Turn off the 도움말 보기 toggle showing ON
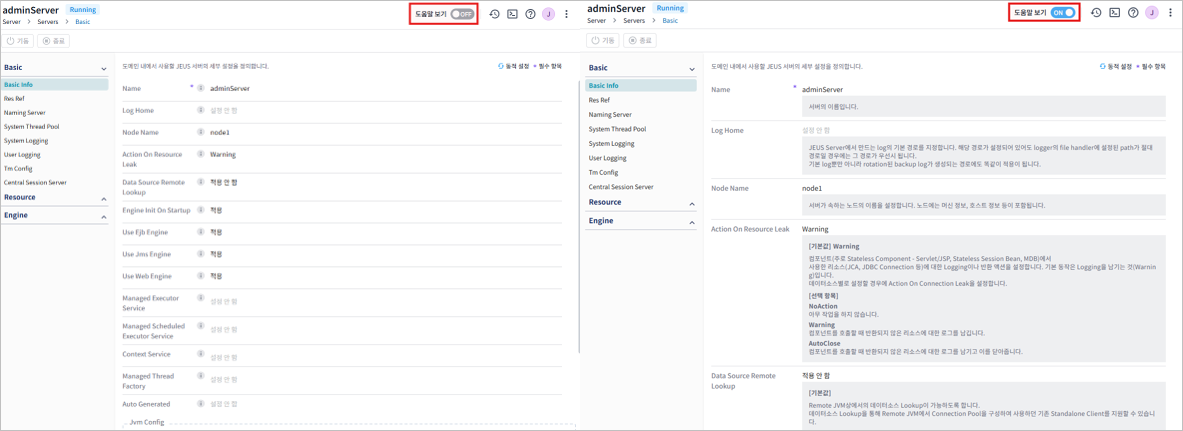Image resolution: width=1183 pixels, height=431 pixels. [x=1063, y=13]
